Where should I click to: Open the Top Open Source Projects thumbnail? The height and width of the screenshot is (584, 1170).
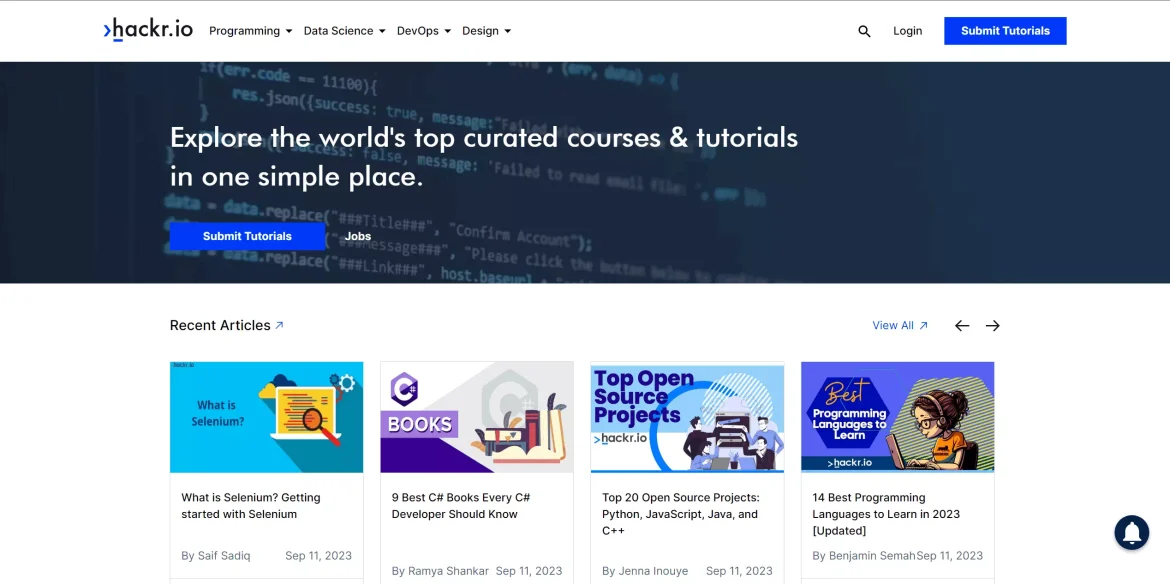687,417
